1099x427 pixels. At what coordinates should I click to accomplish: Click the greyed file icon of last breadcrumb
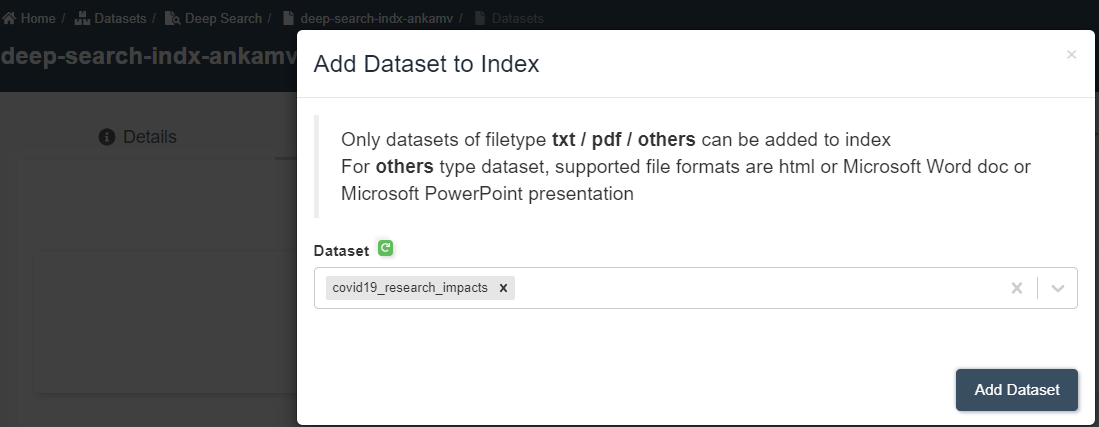479,18
